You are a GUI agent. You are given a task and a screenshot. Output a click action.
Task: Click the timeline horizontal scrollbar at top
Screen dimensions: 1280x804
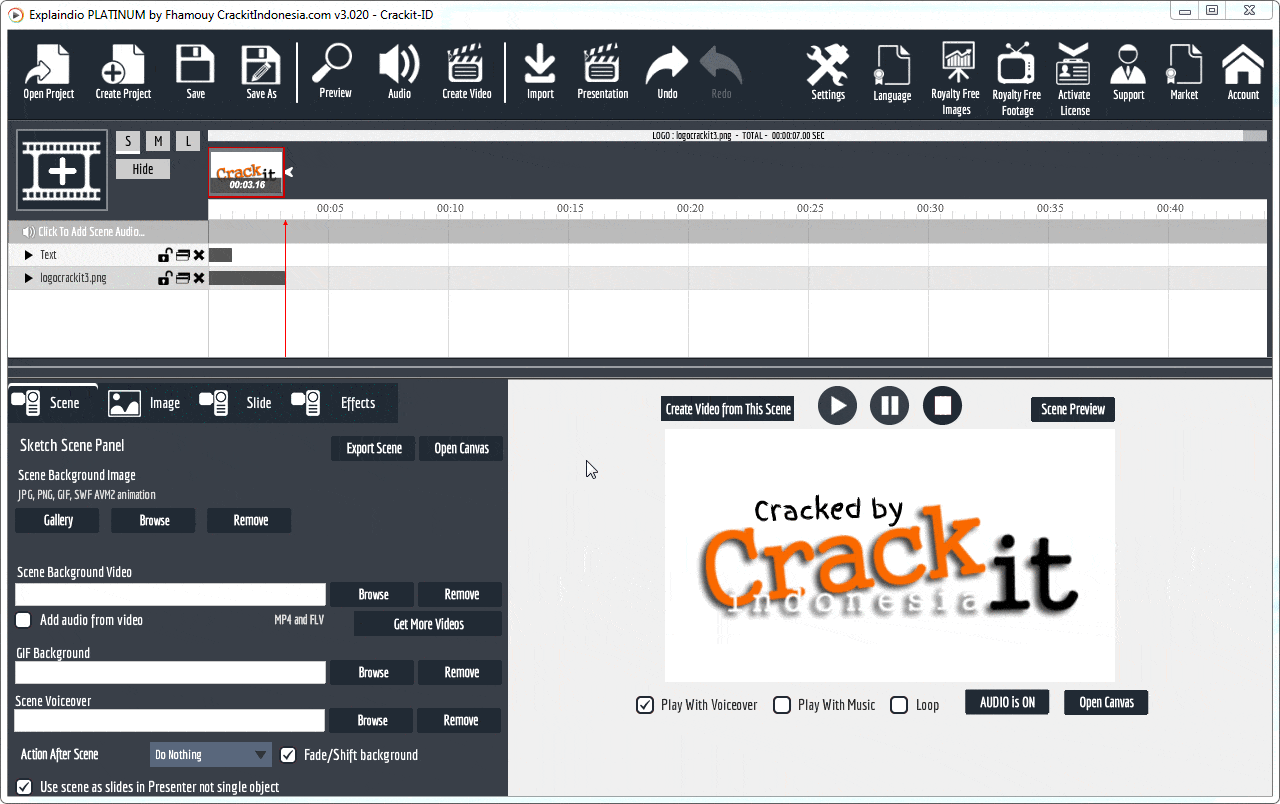(x=738, y=135)
